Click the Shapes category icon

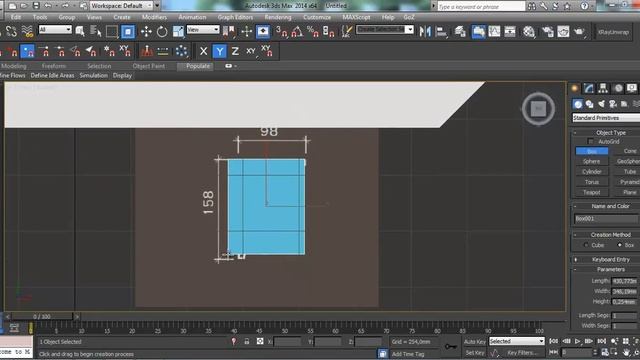coord(589,104)
